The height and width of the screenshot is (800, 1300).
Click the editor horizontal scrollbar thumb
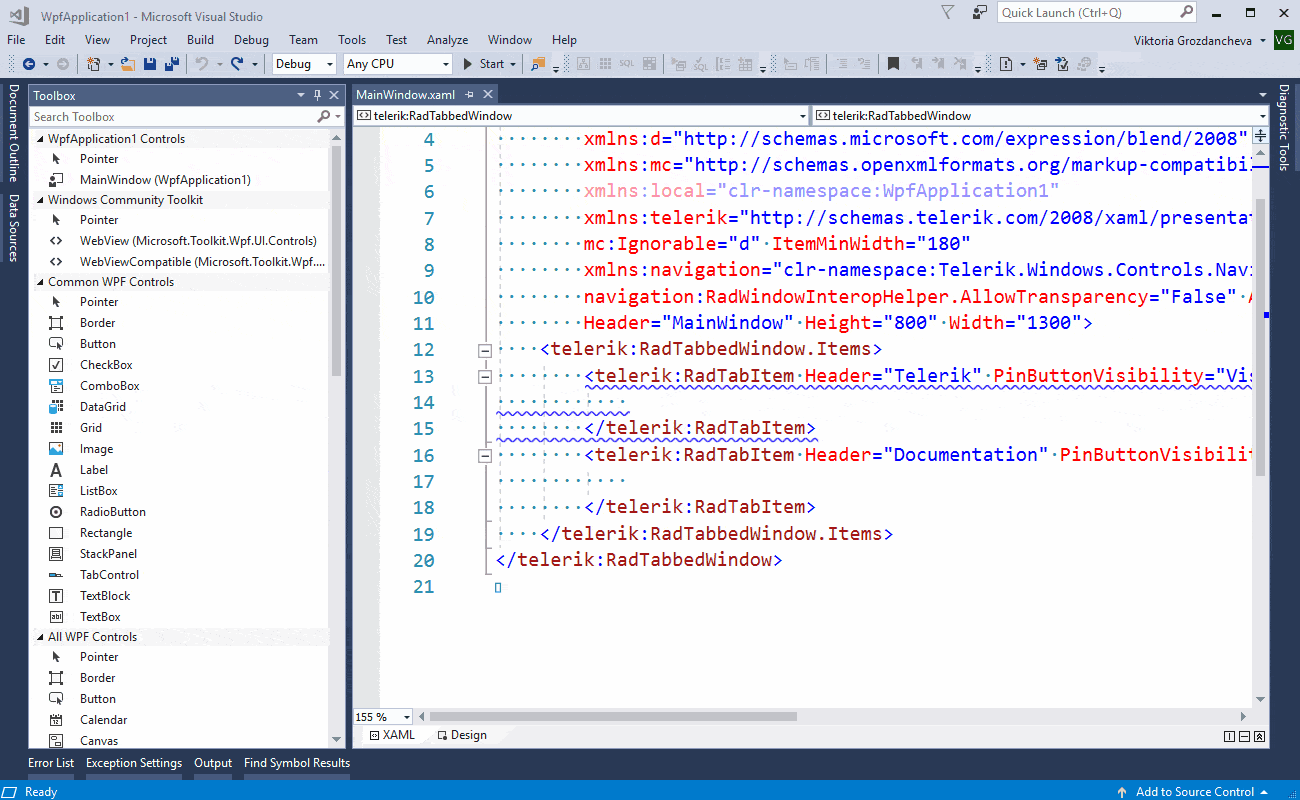613,717
